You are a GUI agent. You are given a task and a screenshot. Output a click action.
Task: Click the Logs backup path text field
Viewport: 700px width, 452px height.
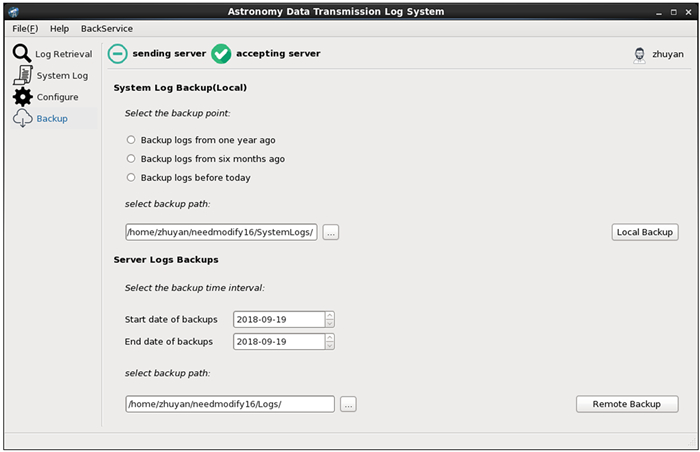(229, 404)
